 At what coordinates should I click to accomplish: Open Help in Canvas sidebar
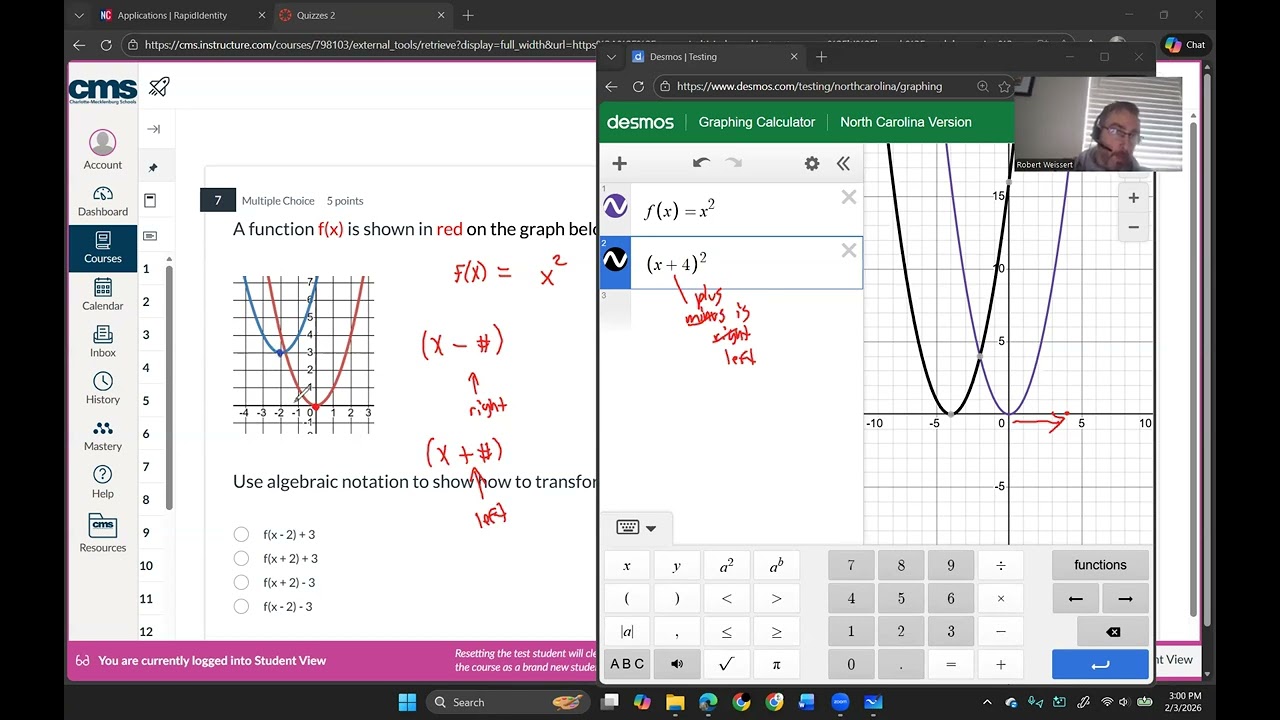click(x=103, y=482)
